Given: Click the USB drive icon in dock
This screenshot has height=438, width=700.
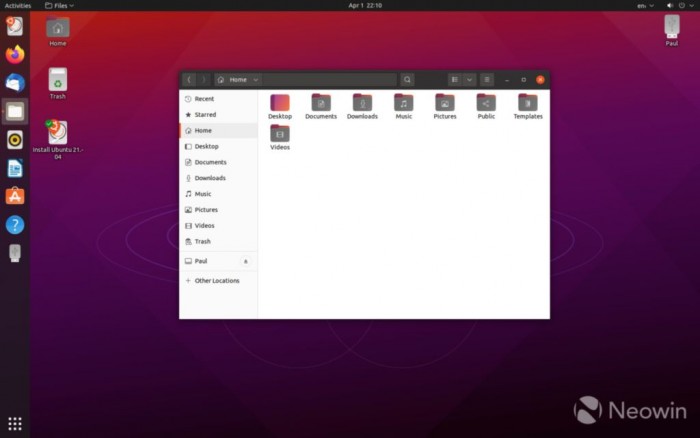Looking at the screenshot, I should point(15,253).
